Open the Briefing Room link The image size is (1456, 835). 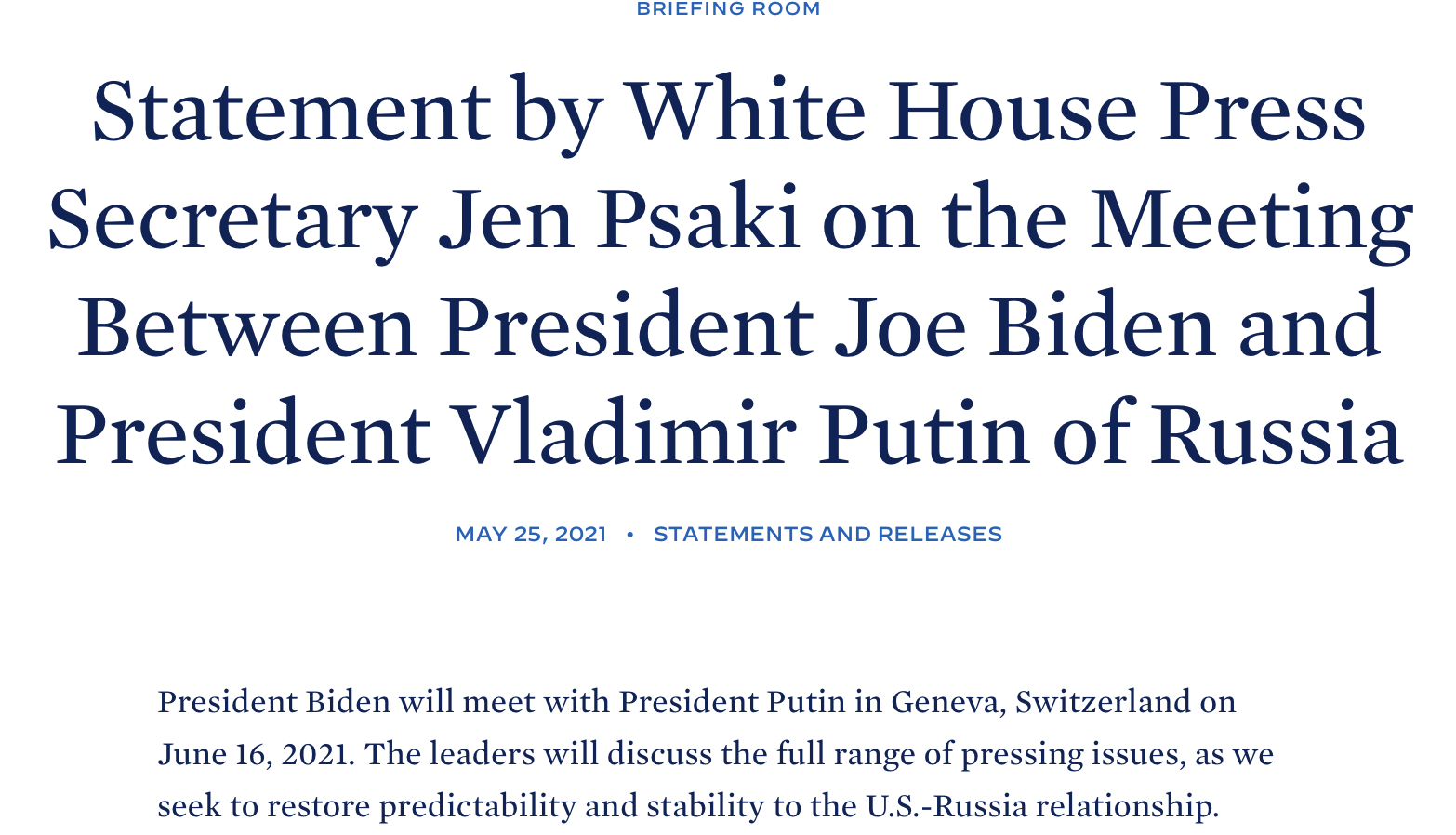[x=728, y=9]
